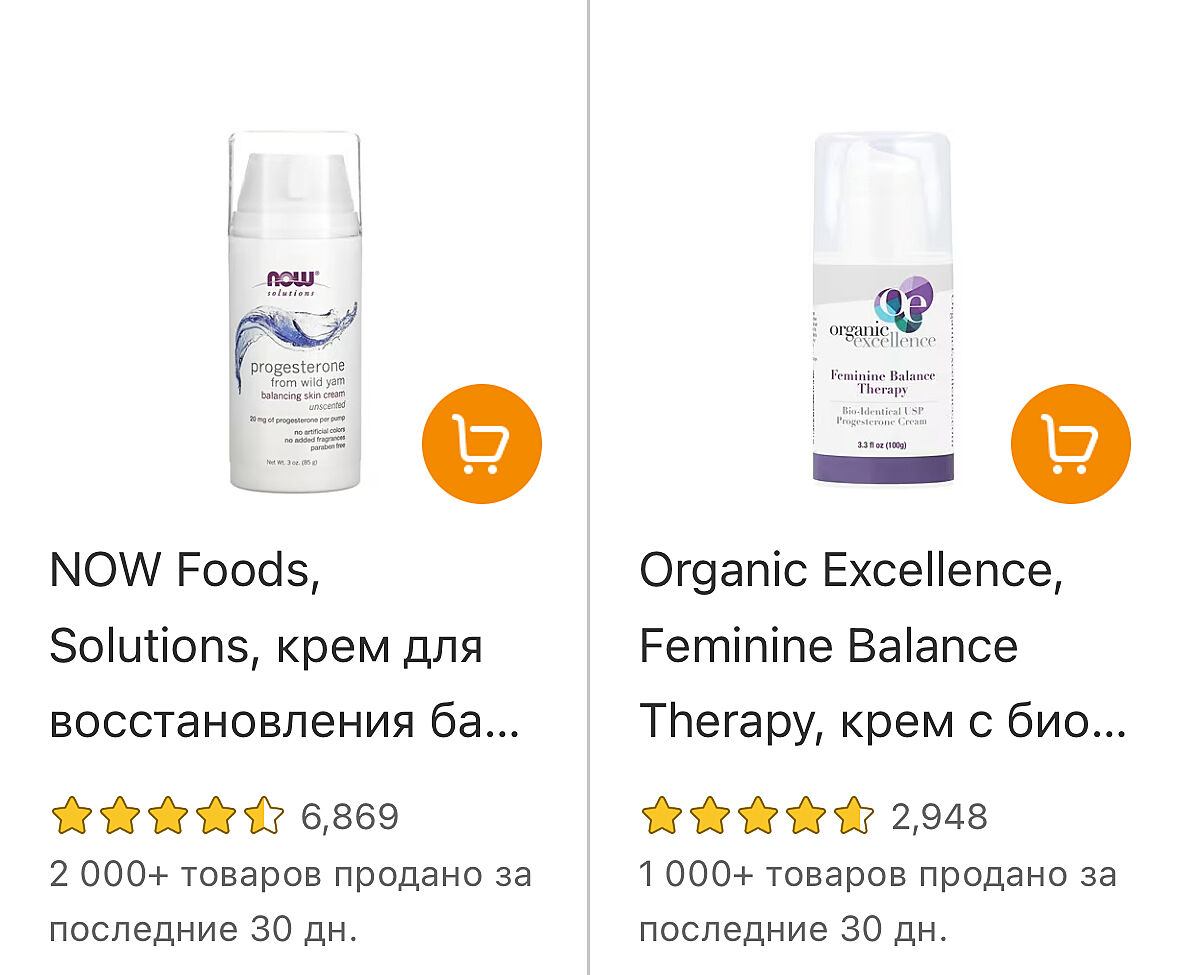The height and width of the screenshot is (975, 1179).
Task: Open the Organic Excellence bottle image
Action: point(883,308)
